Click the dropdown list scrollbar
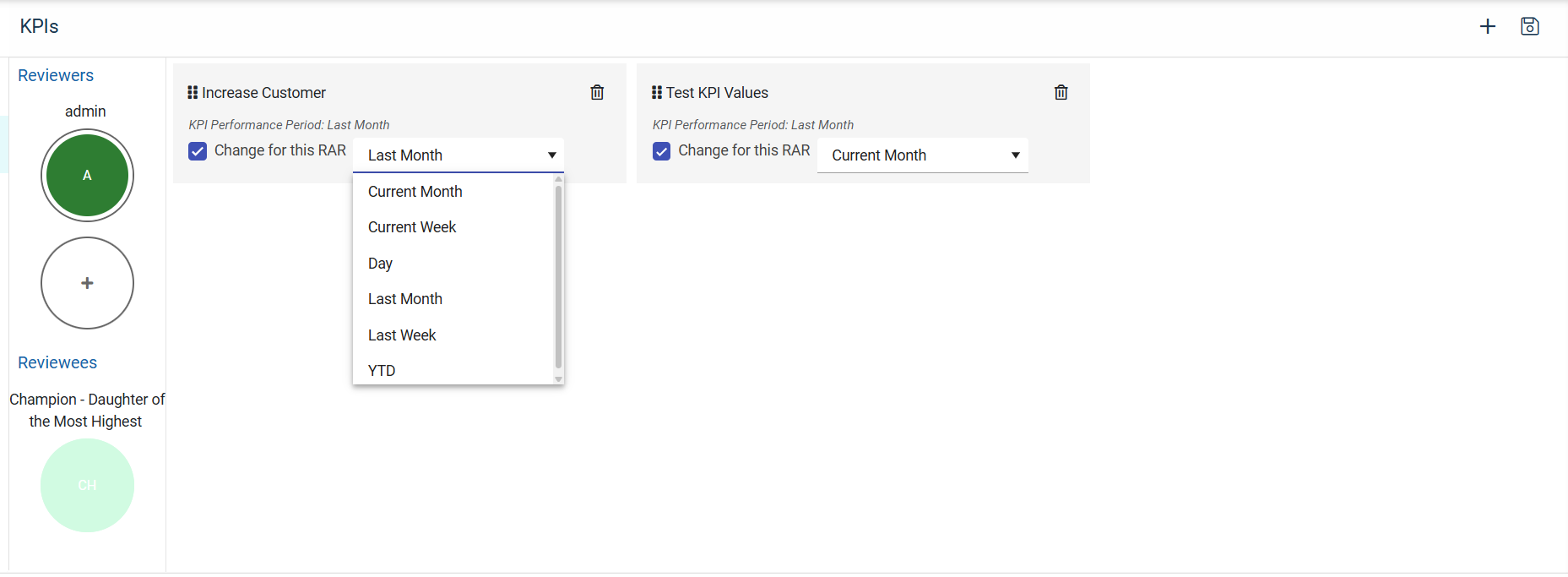Viewport: 1568px width, 577px height. 558,277
